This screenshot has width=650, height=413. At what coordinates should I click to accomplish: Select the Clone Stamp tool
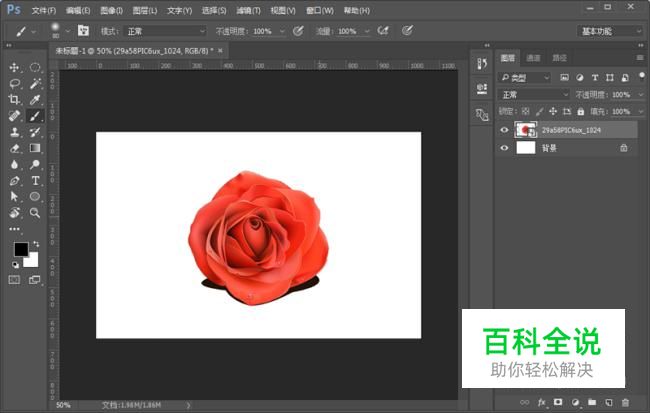coord(14,132)
